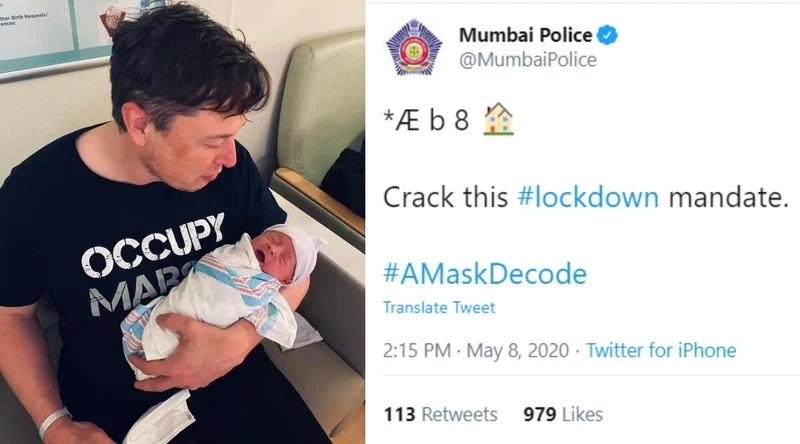The image size is (800, 444).
Task: Click the May 8, 2020 date
Action: pyautogui.click(x=517, y=350)
